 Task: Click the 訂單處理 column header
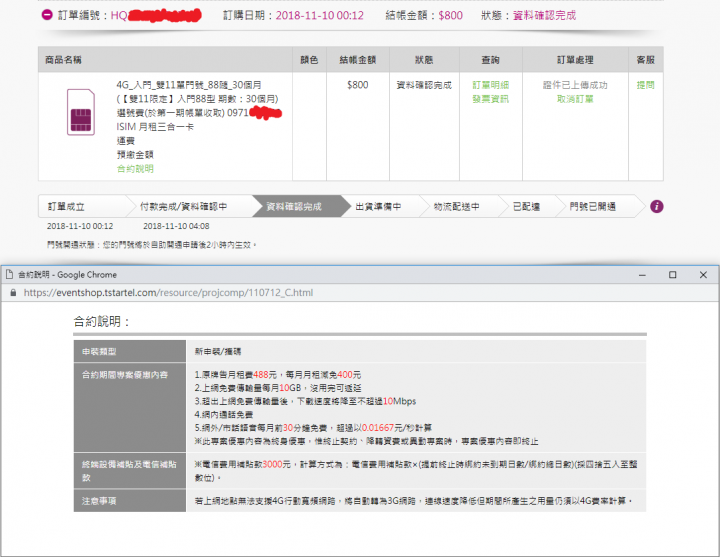click(x=575, y=60)
